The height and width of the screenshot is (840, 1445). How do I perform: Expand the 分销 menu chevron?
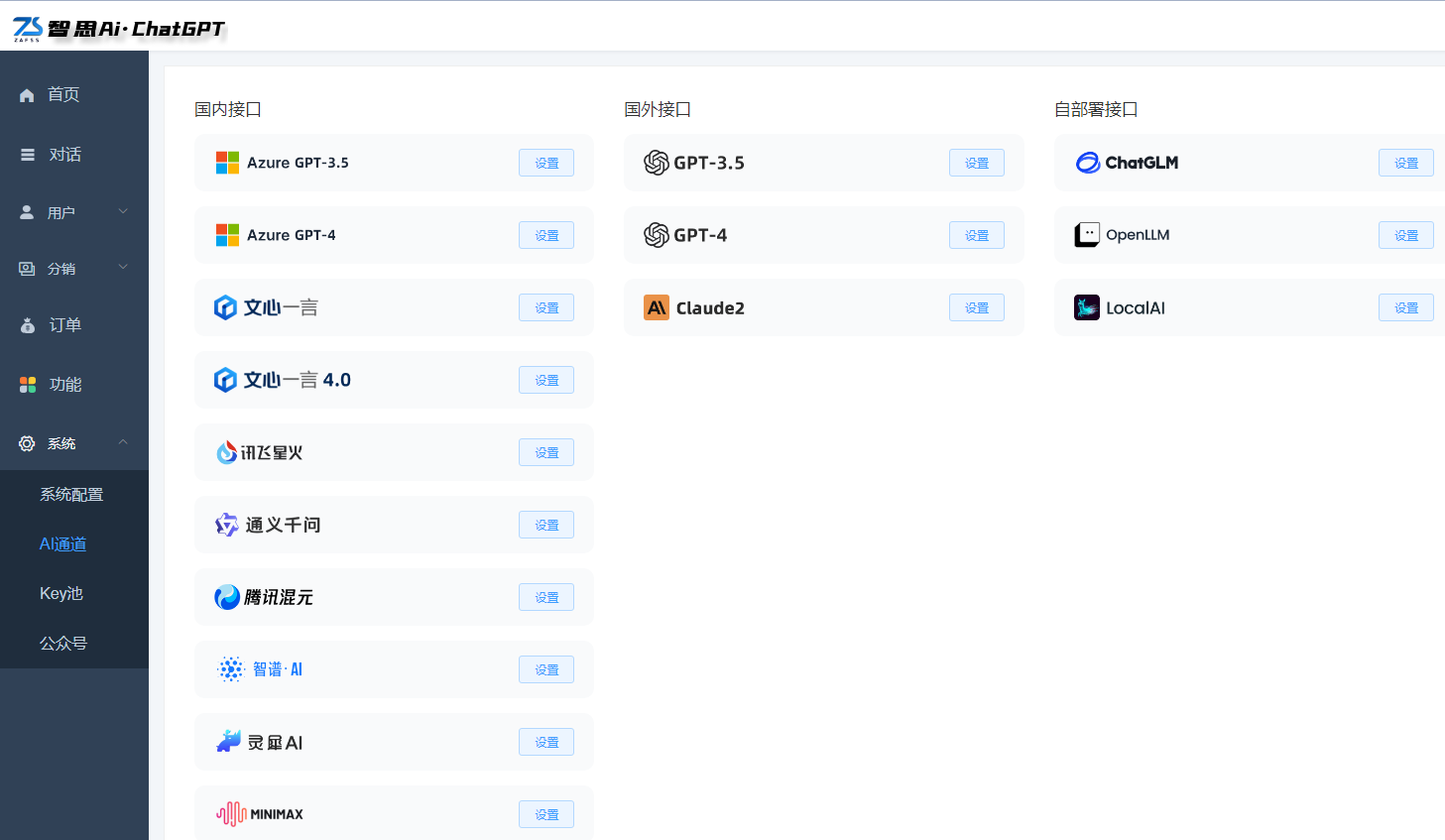(x=123, y=267)
